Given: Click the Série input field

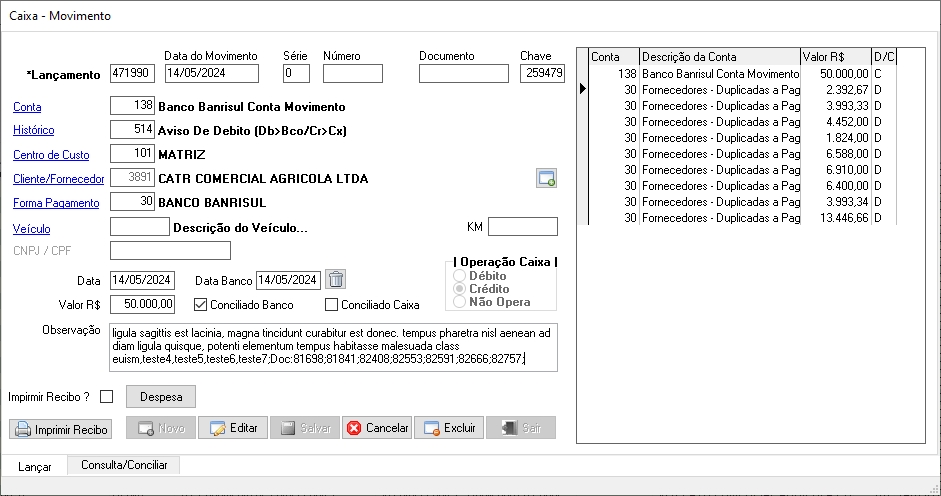Looking at the screenshot, I should point(296,73).
